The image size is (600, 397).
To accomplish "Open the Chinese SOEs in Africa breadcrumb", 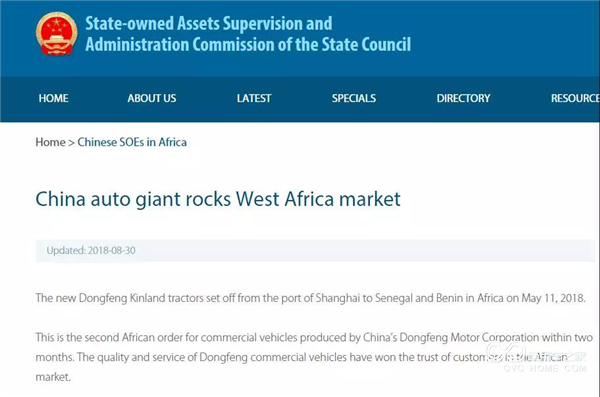I will coord(132,142).
